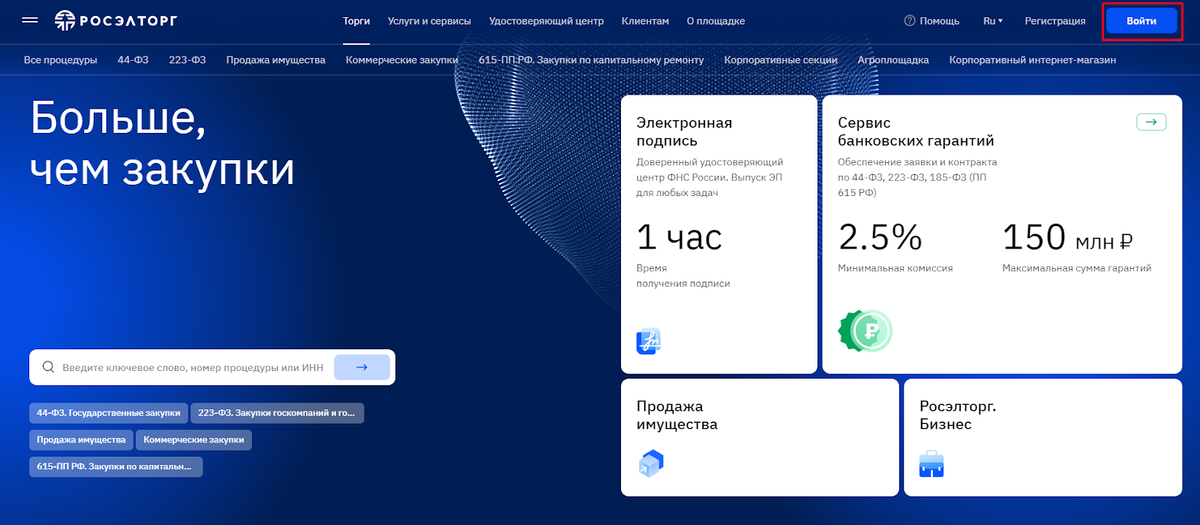Click the help question mark icon
The width and height of the screenshot is (1200, 525).
[x=909, y=20]
